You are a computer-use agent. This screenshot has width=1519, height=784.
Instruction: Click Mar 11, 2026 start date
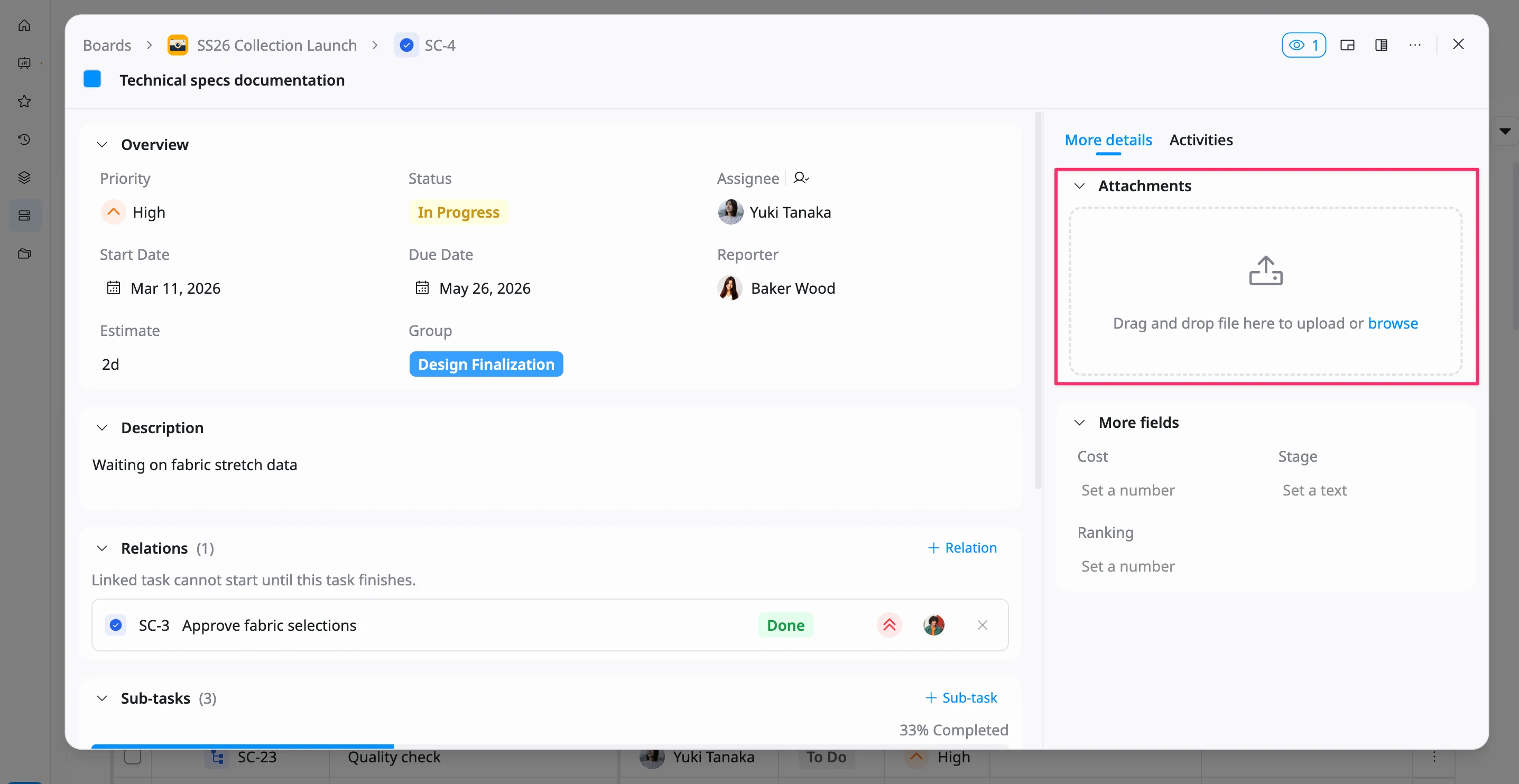tap(175, 288)
